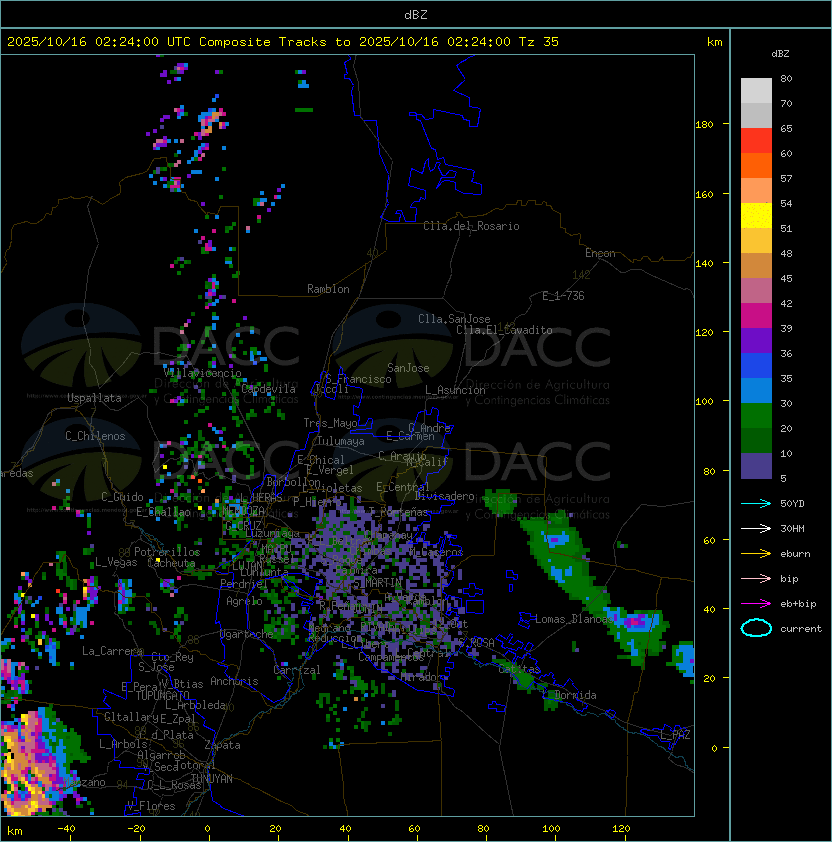Click the La_Carrera map label

coord(112,651)
